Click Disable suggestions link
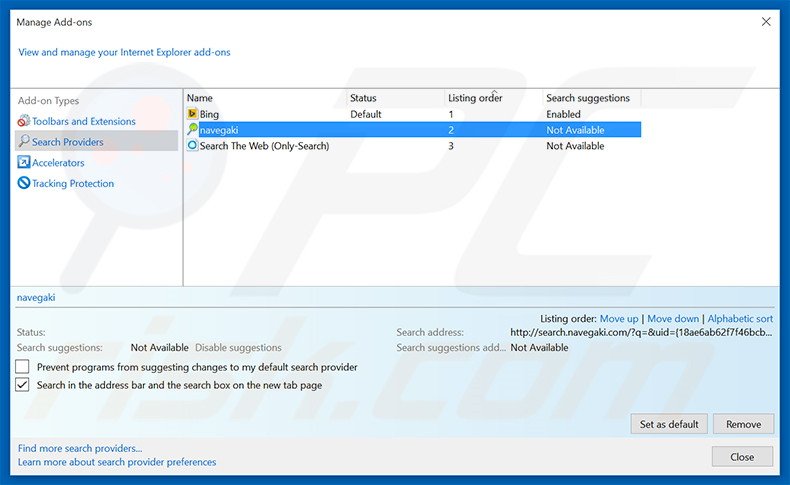 [x=238, y=348]
